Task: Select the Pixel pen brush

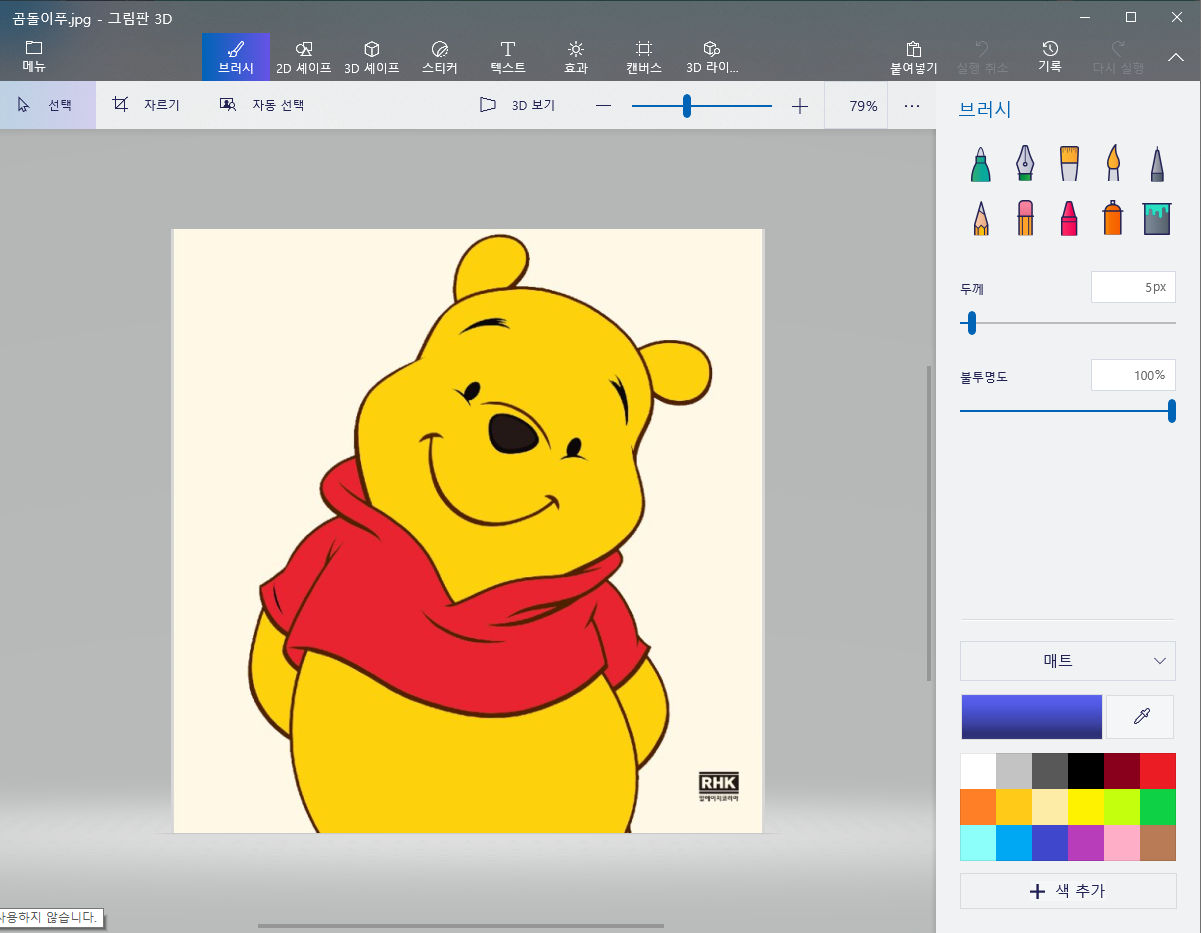Action: coord(1157,164)
